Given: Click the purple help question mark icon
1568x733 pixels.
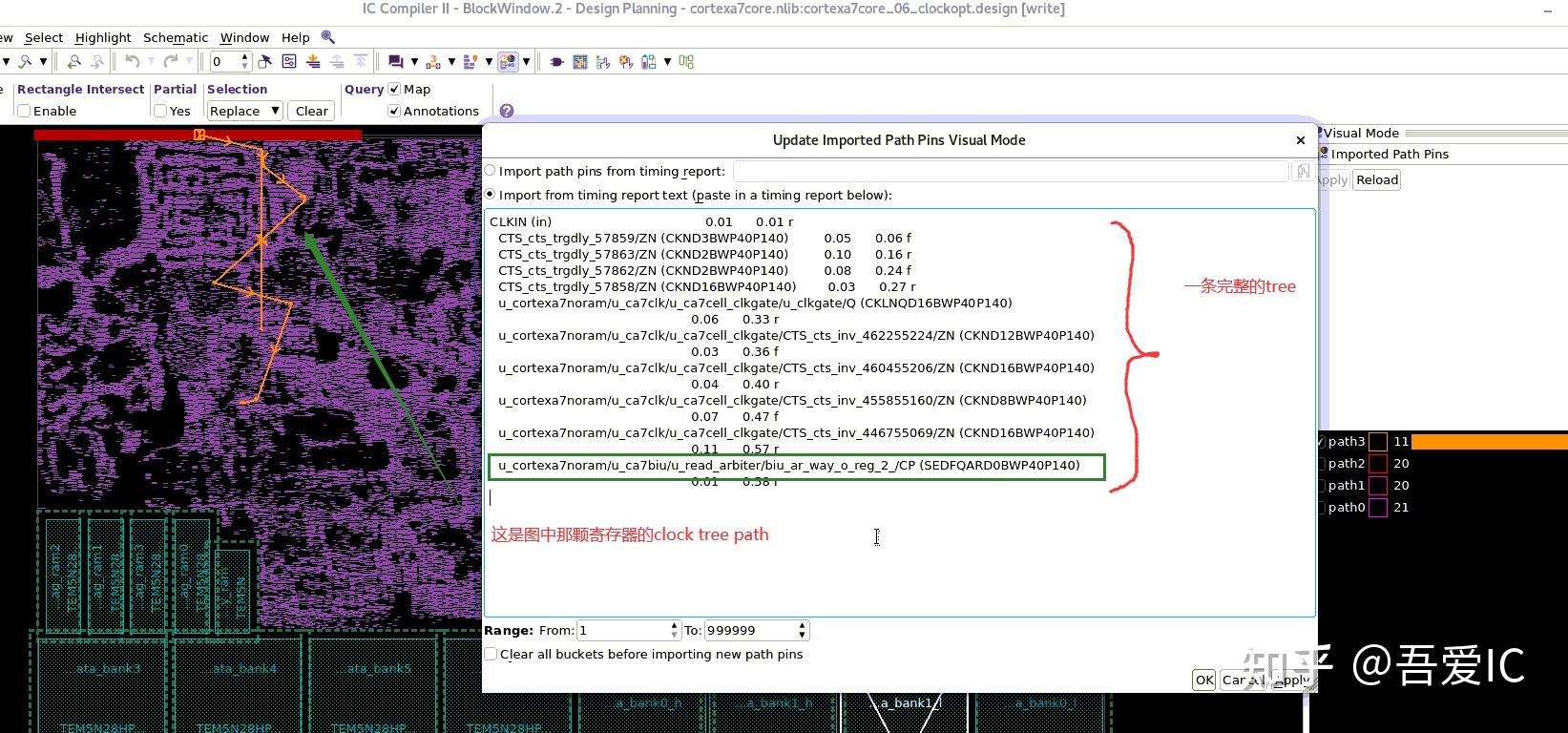Looking at the screenshot, I should (x=507, y=111).
